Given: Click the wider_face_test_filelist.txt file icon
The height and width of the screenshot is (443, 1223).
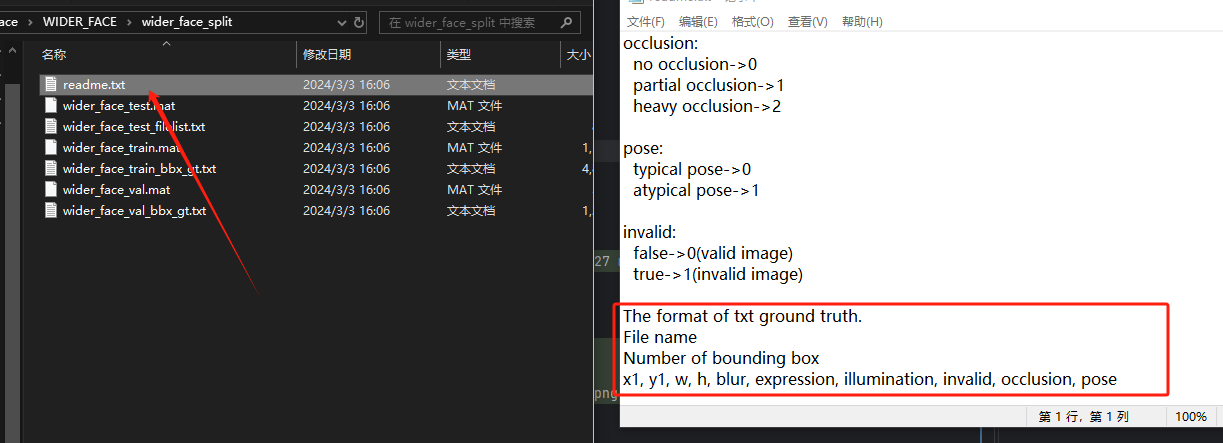Looking at the screenshot, I should pos(51,127).
